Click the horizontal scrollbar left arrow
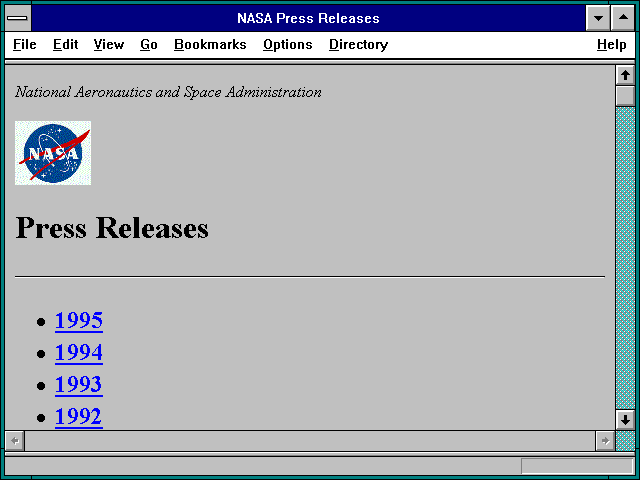This screenshot has width=640, height=480. point(15,441)
